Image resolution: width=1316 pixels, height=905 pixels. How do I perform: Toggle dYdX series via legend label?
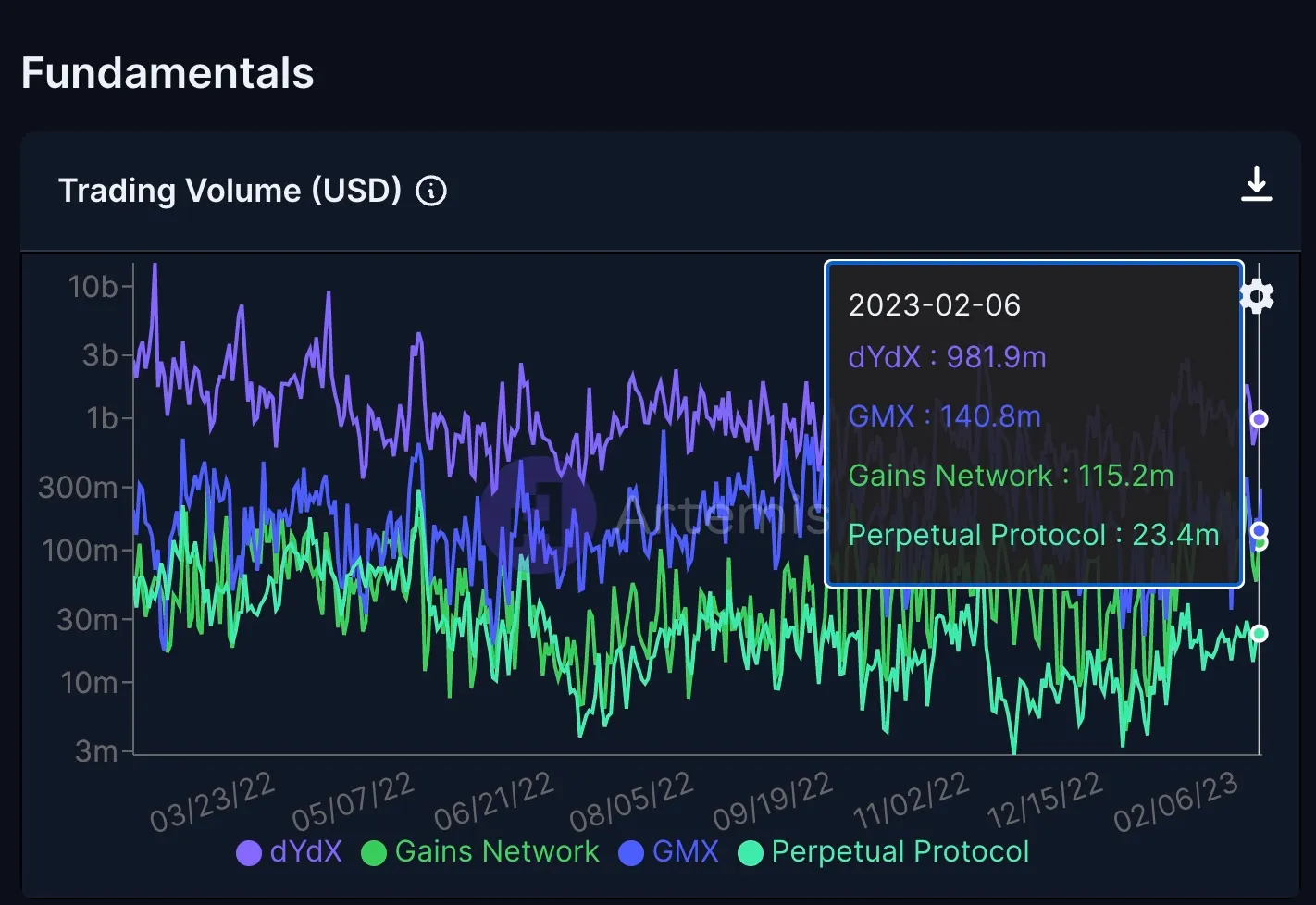click(305, 851)
